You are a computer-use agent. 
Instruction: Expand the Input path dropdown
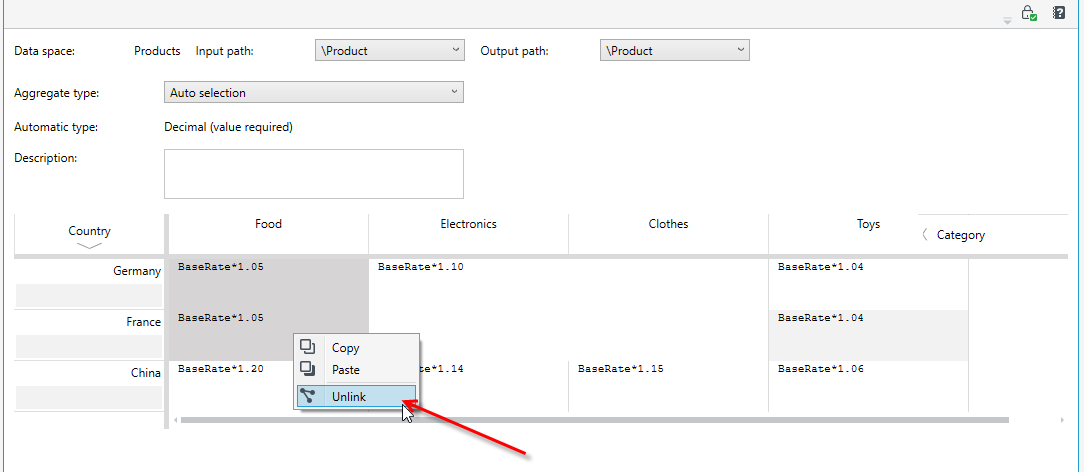click(x=389, y=50)
